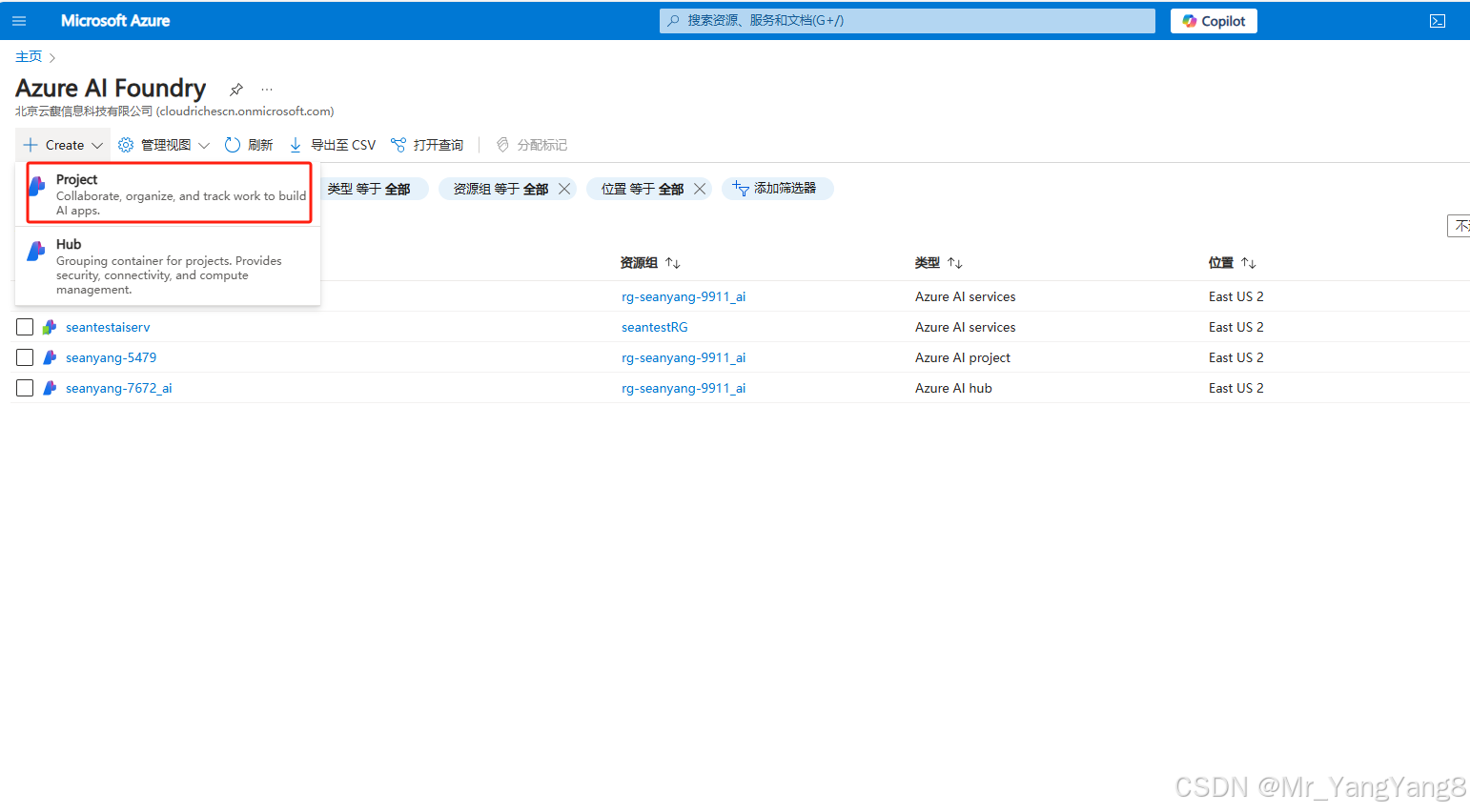
Task: Click the 管理视图 gear icon
Action: (126, 145)
